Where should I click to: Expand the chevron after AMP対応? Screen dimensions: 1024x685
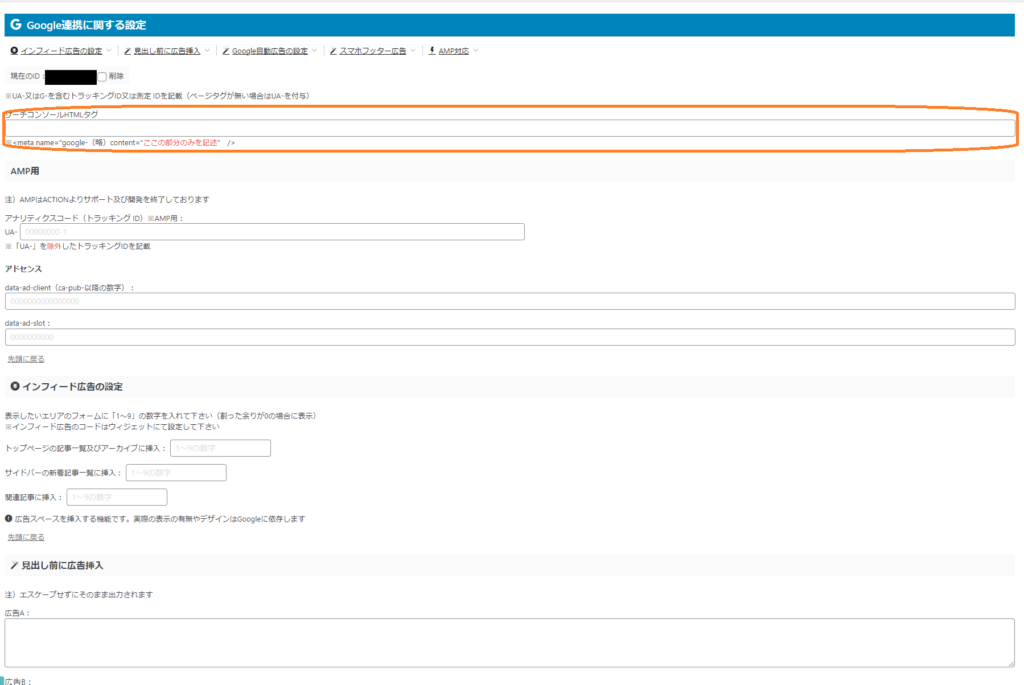click(x=475, y=51)
